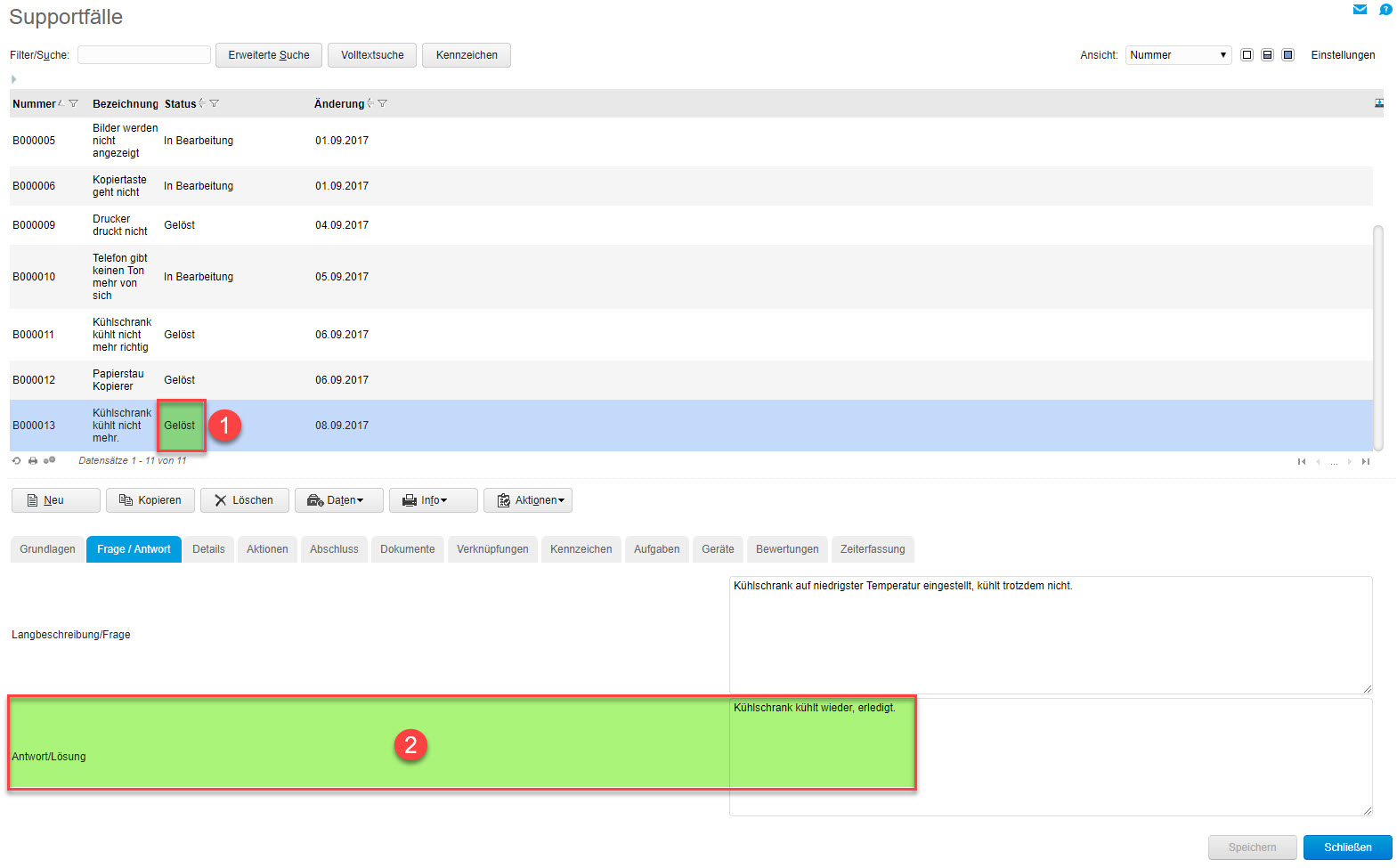Open filter for Status column

214,104
